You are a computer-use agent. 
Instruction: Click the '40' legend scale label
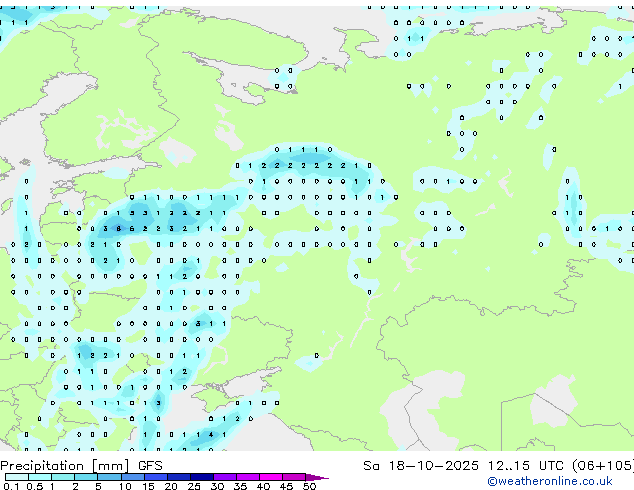click(x=263, y=486)
